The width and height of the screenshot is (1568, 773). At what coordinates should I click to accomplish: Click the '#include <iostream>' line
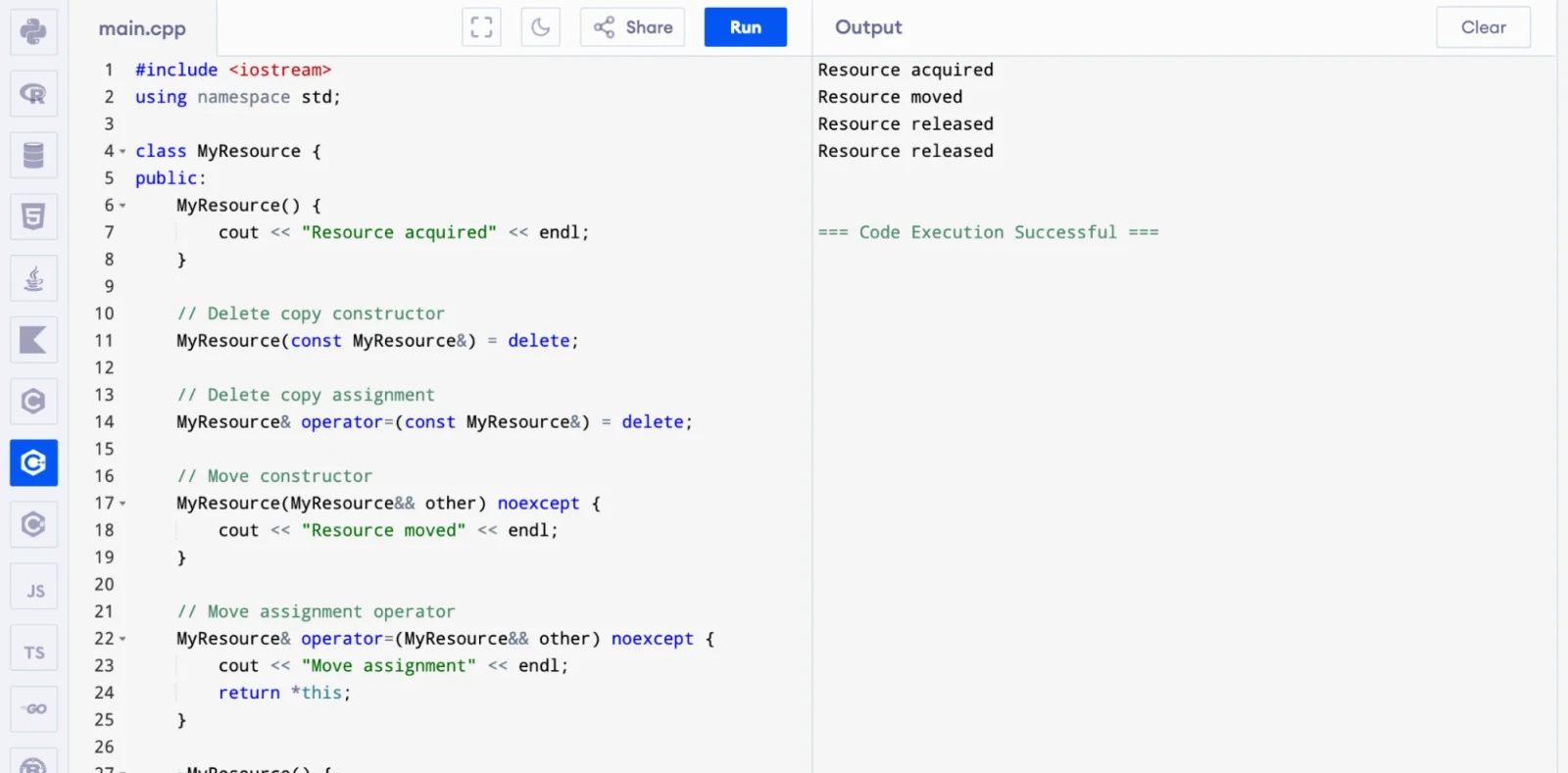pyautogui.click(x=233, y=70)
